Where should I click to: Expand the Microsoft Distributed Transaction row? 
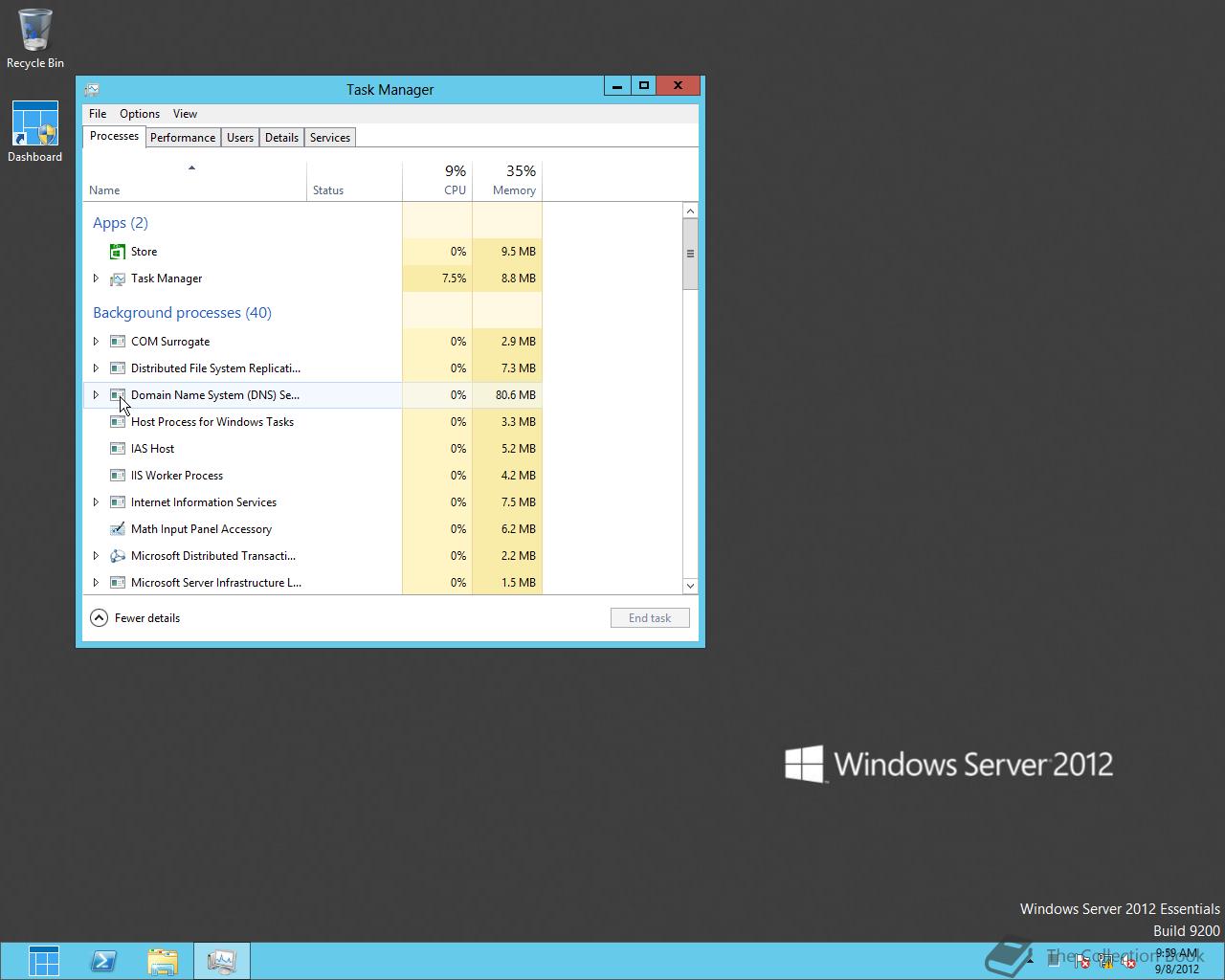coord(96,556)
